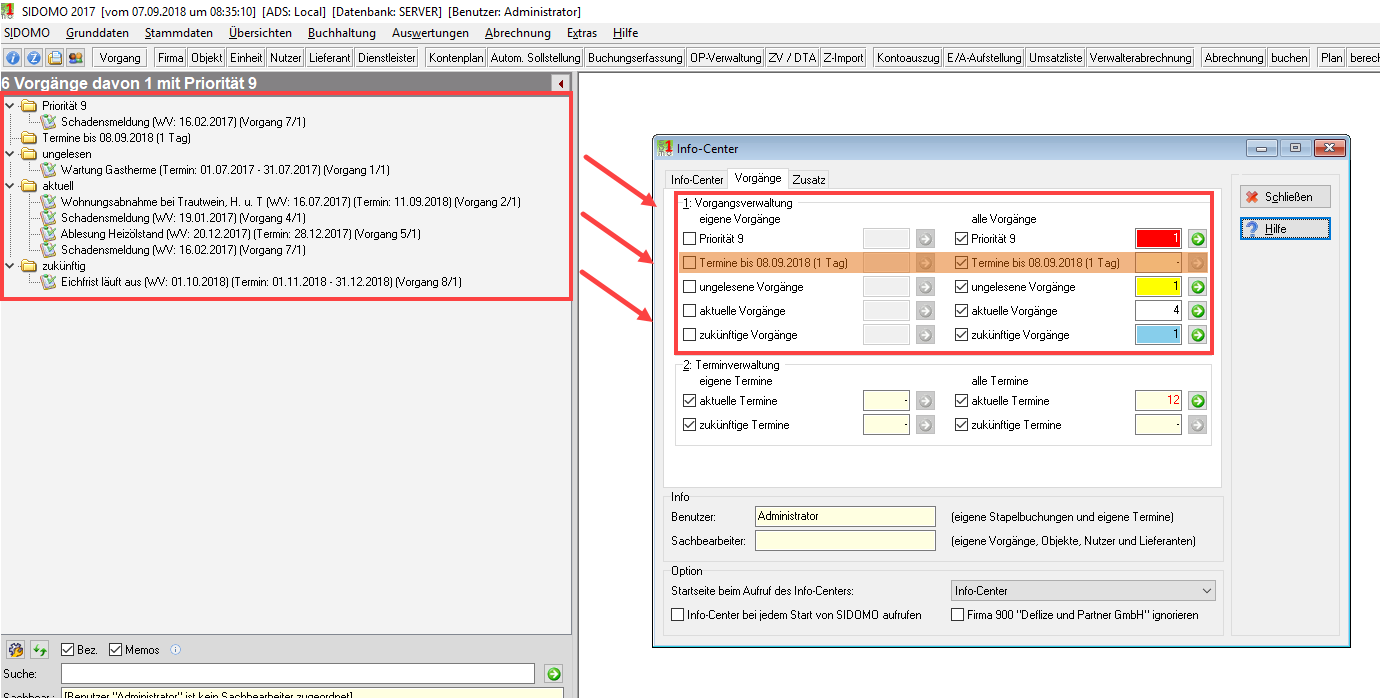Click green arrow for alle zukünftige Vorgänge

[1198, 335]
